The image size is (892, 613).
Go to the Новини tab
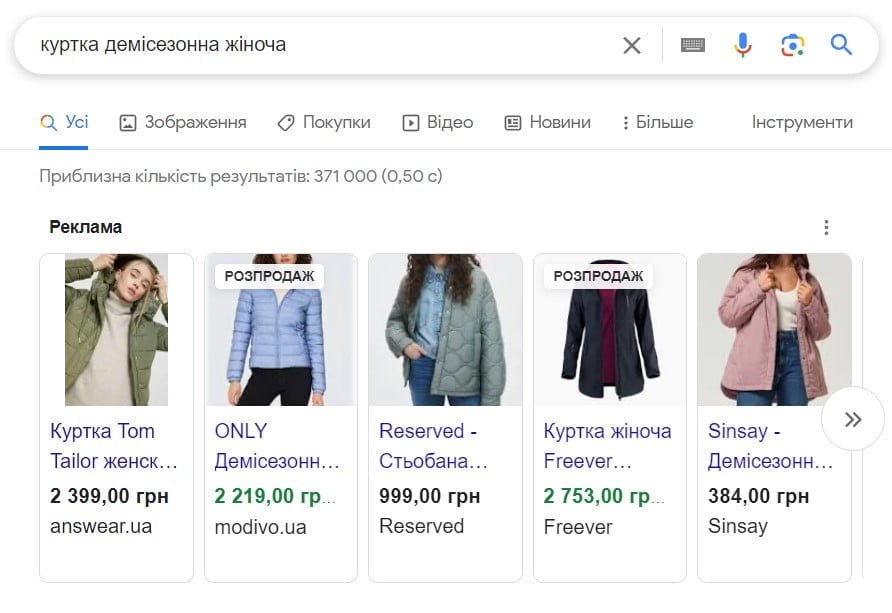(x=547, y=122)
